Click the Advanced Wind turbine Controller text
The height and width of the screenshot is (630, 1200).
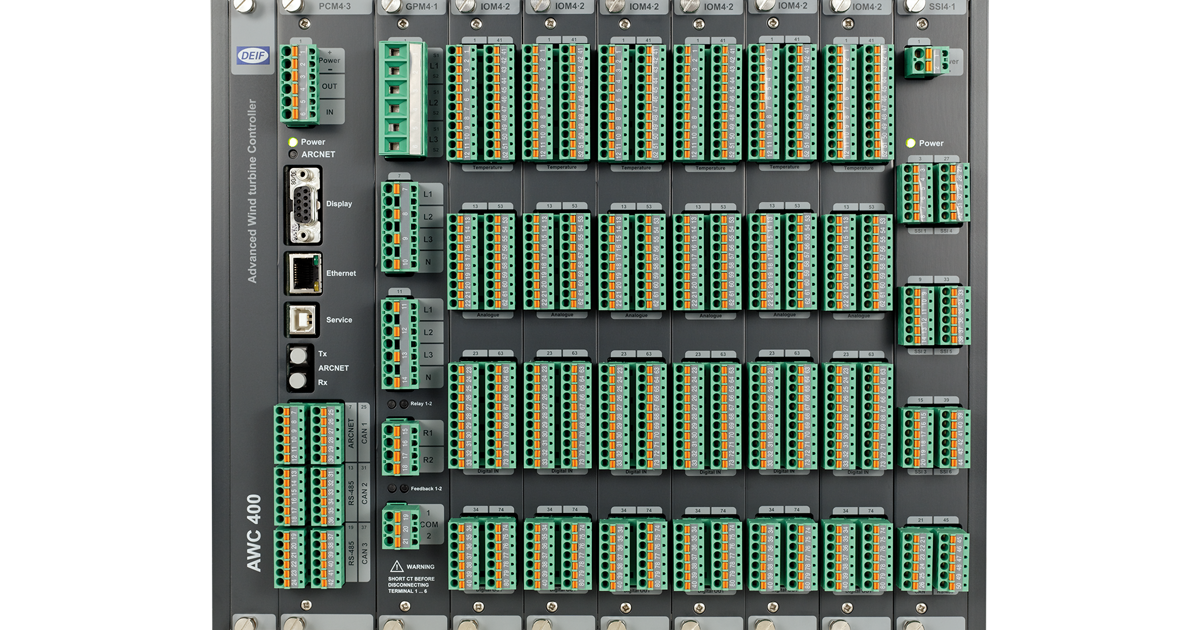coord(252,191)
